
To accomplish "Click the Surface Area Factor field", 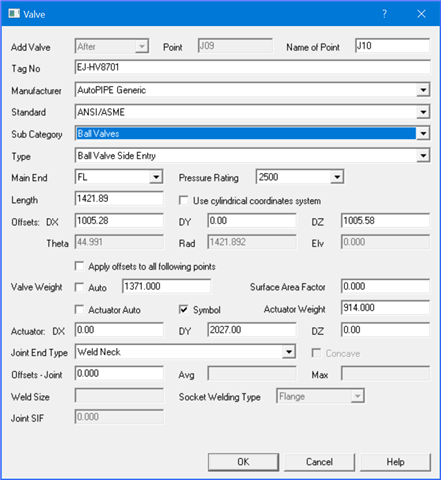I will pos(385,286).
